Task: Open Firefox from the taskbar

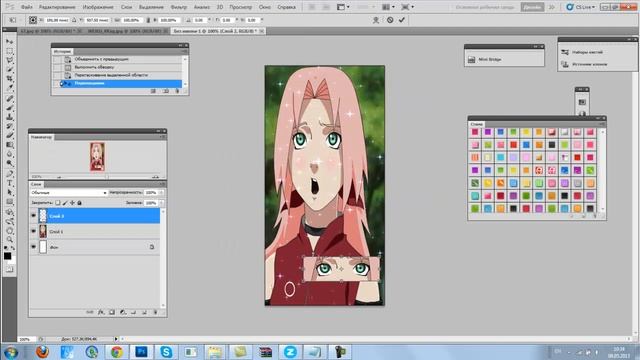Action: [42, 351]
